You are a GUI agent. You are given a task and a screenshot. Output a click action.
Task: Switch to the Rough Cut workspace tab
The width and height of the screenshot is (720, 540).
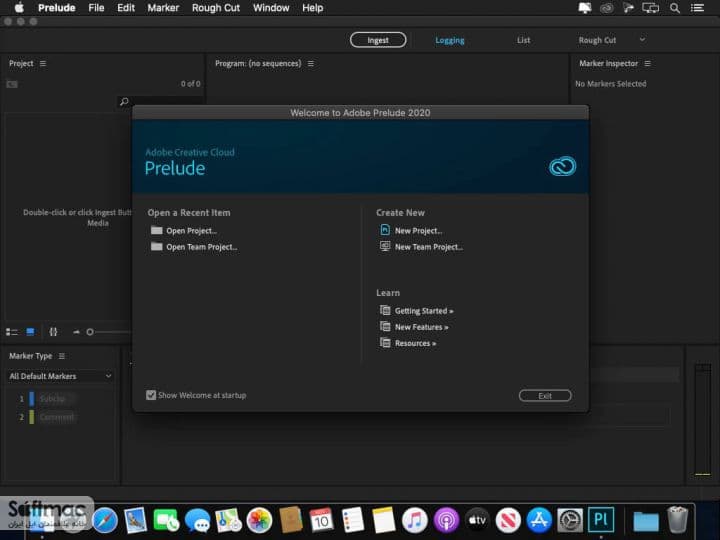click(x=597, y=40)
